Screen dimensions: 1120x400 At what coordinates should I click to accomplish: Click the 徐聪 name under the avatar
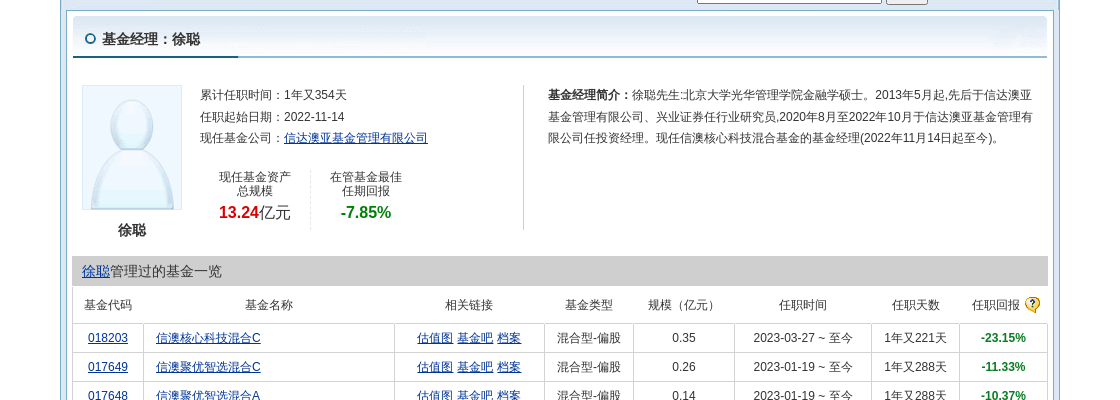[132, 230]
